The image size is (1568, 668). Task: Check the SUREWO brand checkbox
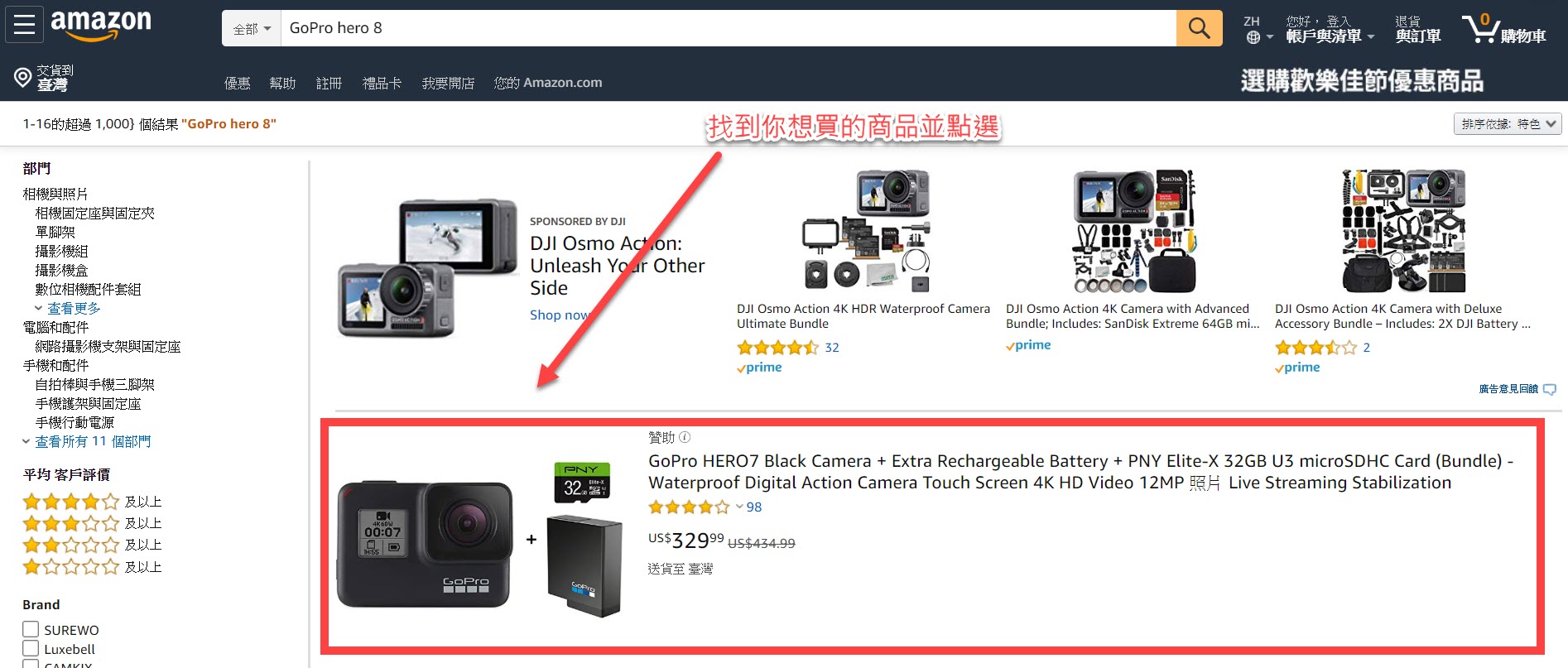point(31,630)
